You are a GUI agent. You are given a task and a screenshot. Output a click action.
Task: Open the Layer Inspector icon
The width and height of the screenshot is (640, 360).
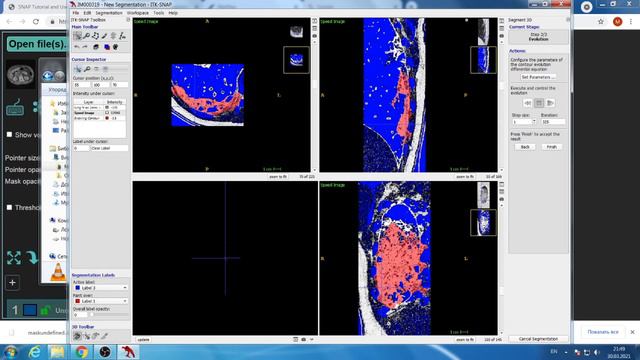[96, 47]
